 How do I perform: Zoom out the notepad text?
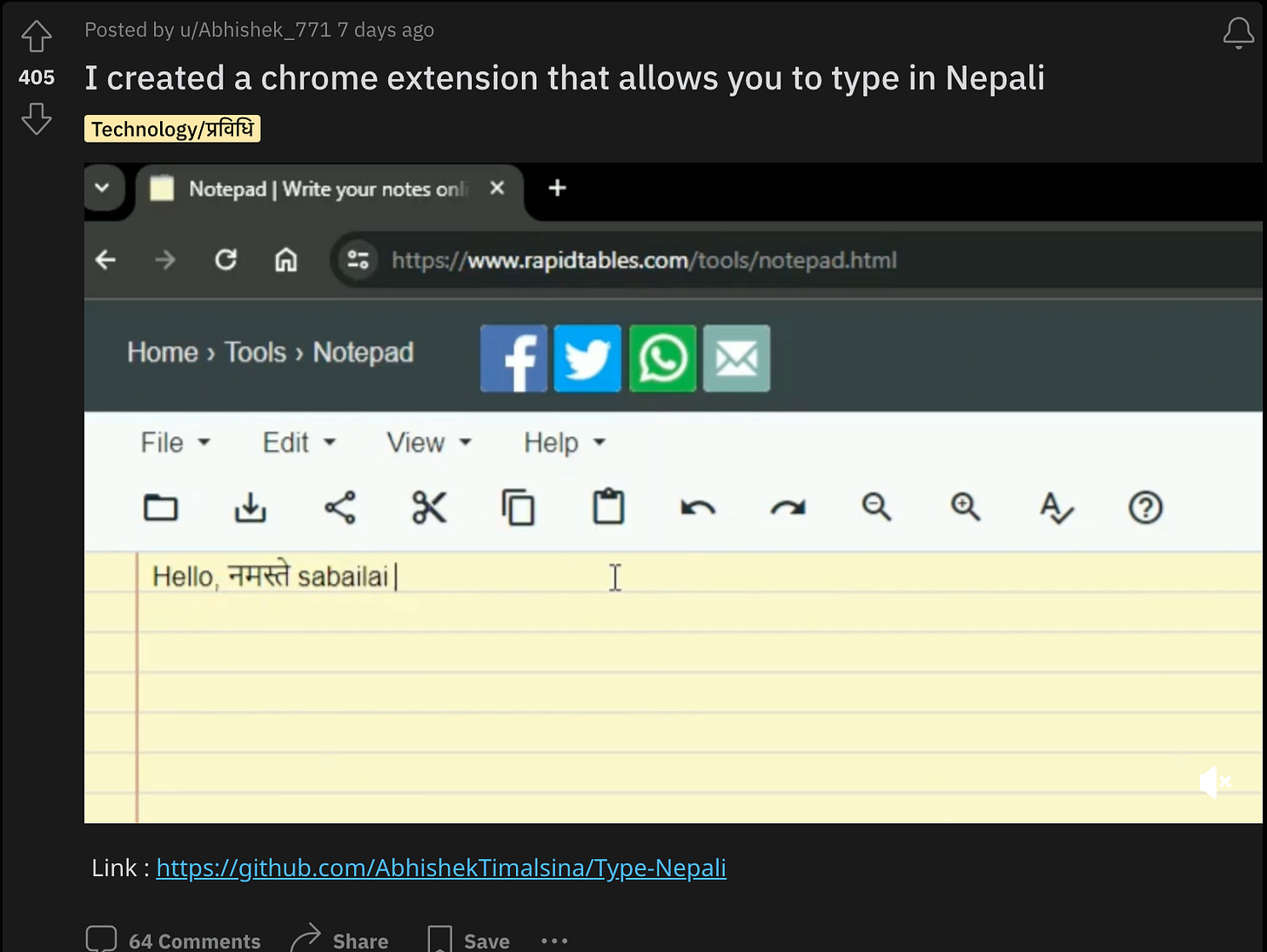pyautogui.click(x=876, y=507)
